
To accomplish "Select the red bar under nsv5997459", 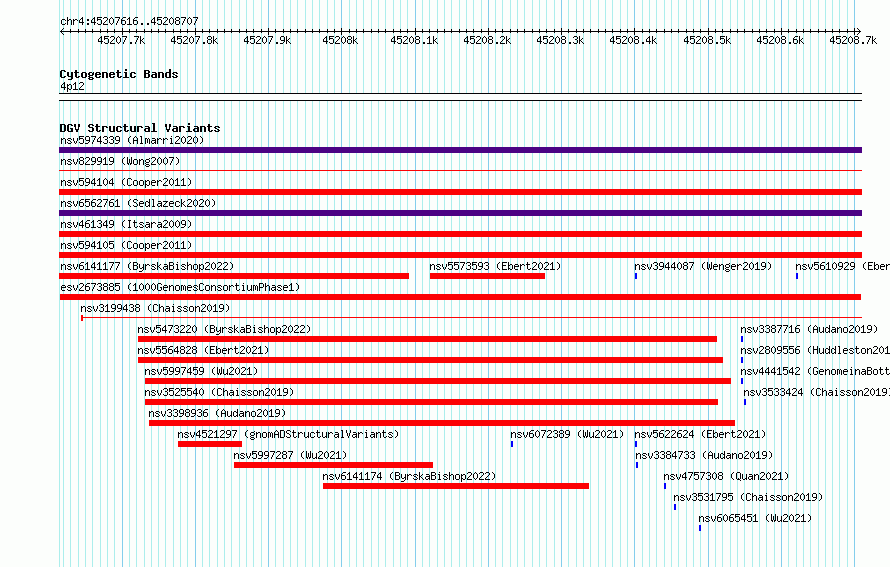I will point(438,381).
